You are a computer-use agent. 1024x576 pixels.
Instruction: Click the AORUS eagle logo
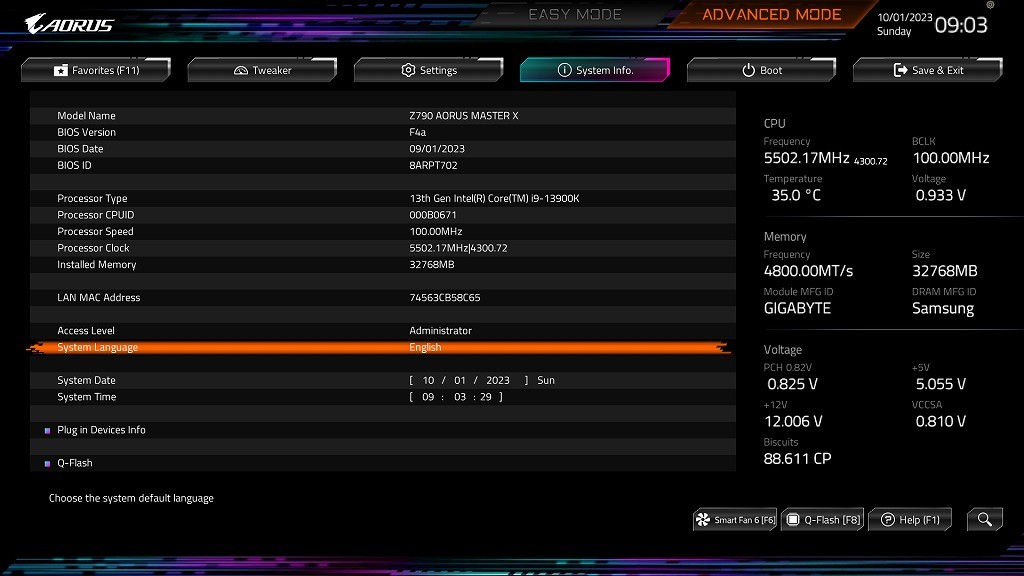pyautogui.click(x=69, y=24)
